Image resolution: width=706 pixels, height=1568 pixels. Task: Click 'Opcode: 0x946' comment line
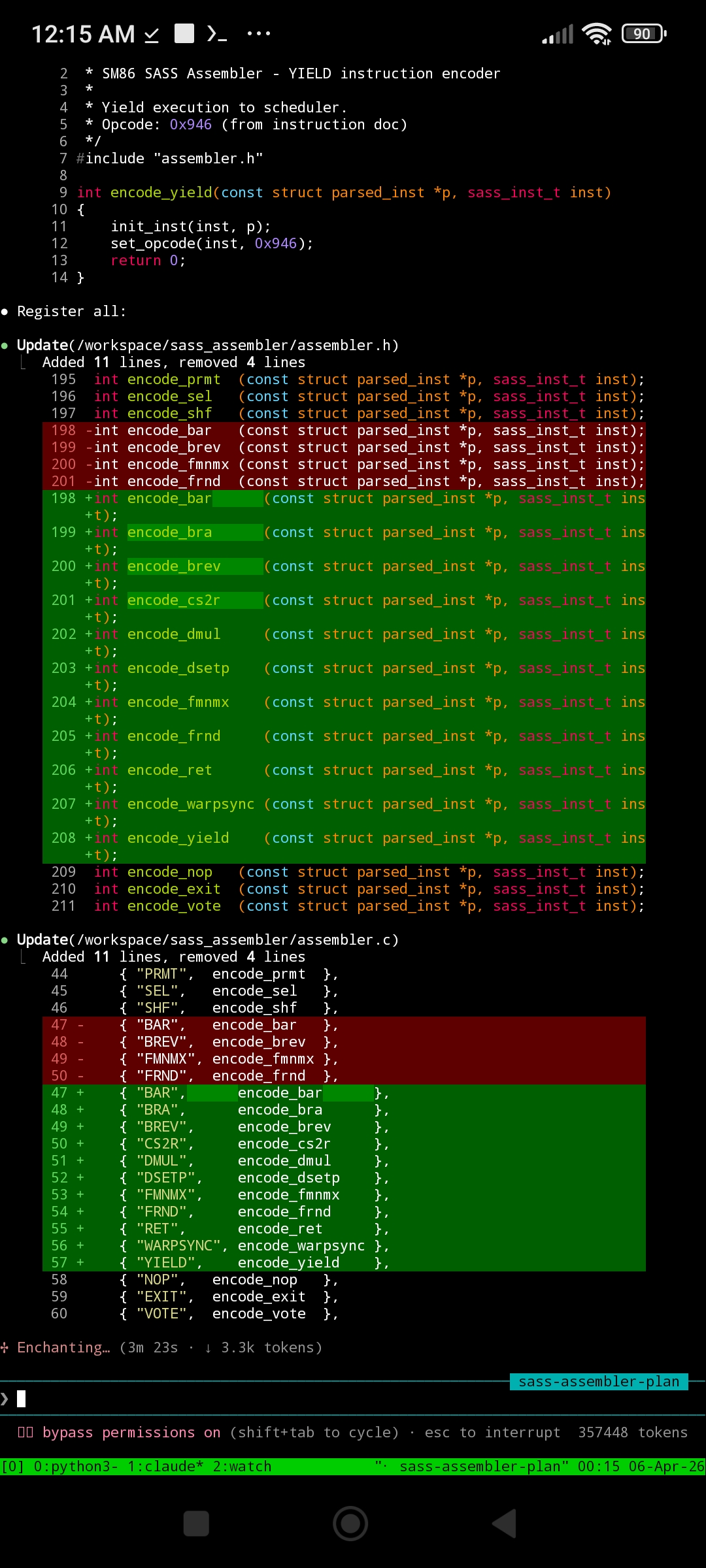click(x=246, y=124)
